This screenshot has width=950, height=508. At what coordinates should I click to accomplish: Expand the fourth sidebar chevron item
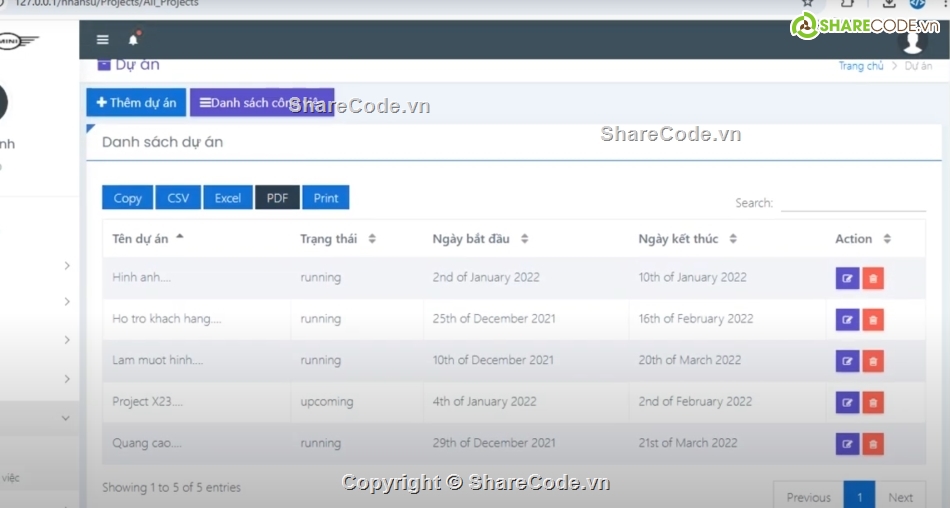[x=67, y=379]
